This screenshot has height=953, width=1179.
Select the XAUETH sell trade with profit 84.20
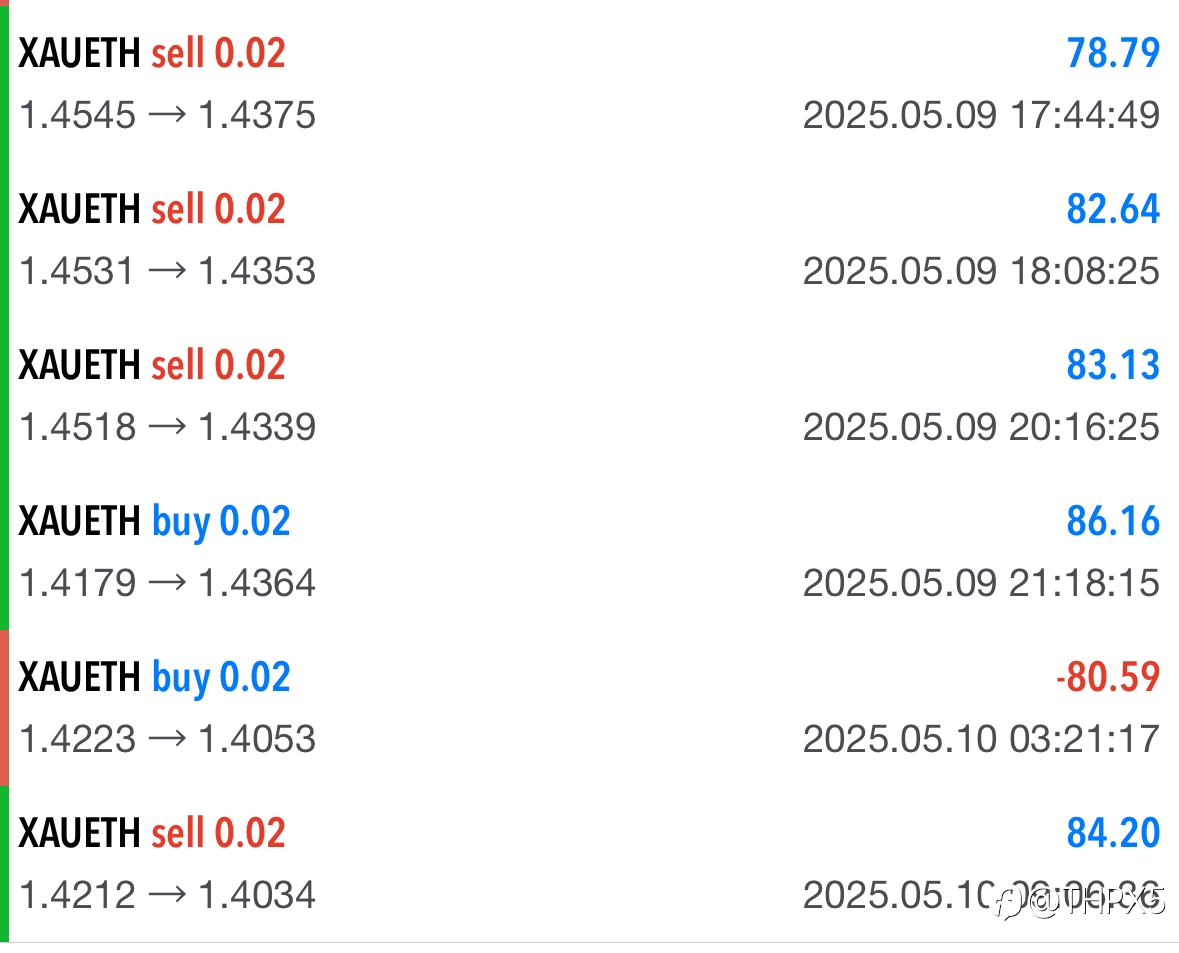tap(590, 863)
